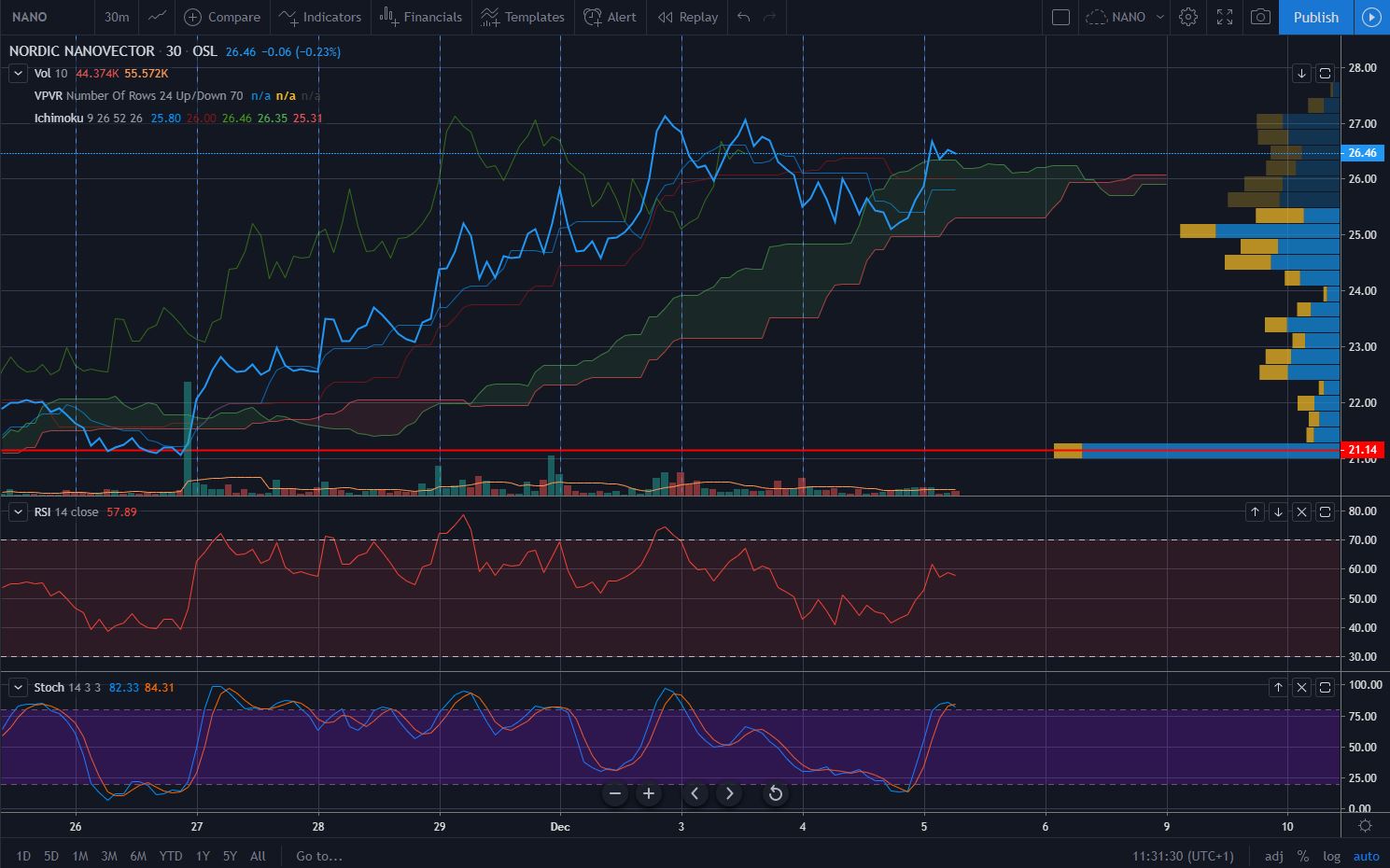Click the red 21.14 price line label
1390x868 pixels.
[1363, 450]
